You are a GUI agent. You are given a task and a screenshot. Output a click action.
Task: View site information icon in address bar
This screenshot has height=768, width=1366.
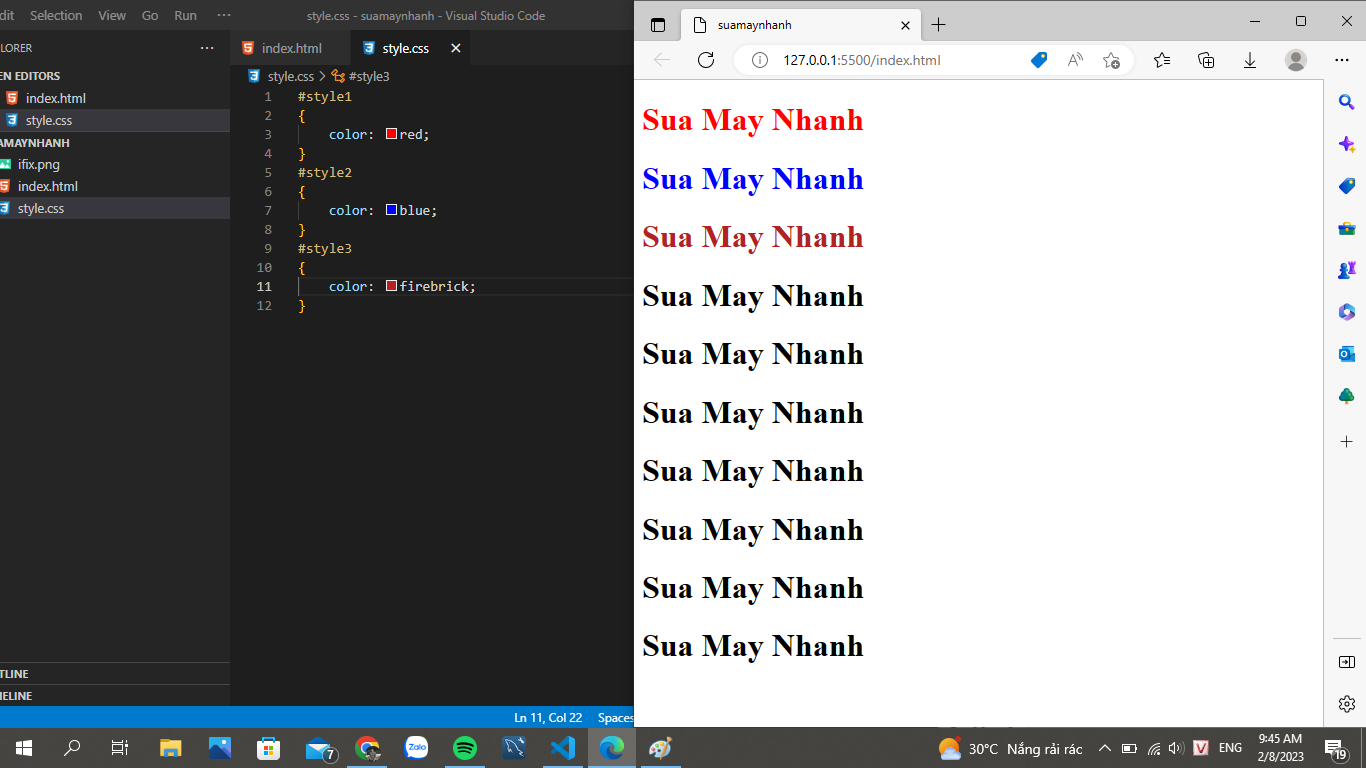(760, 60)
